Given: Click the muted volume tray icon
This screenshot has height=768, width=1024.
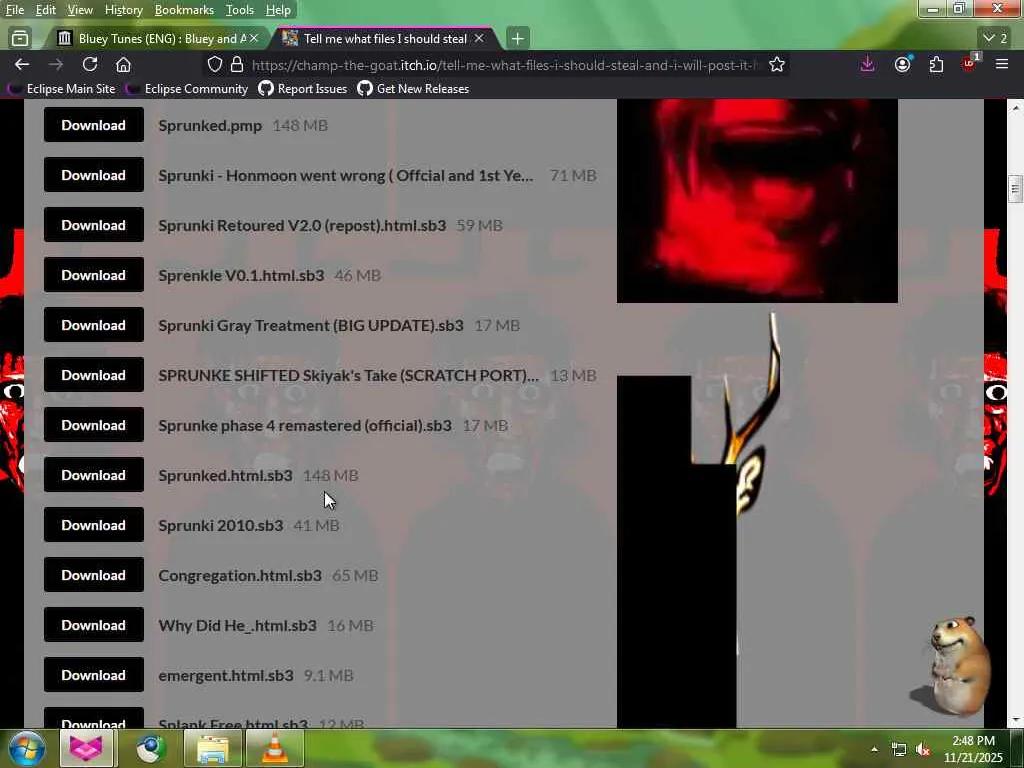Looking at the screenshot, I should point(923,750).
